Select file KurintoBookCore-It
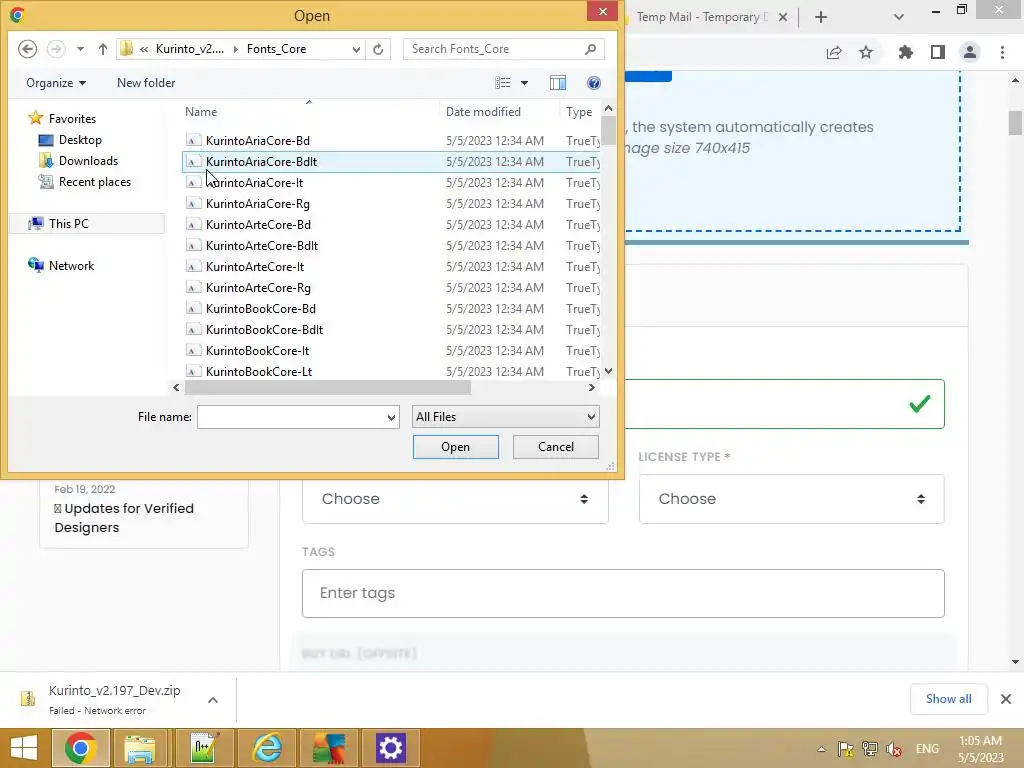Image resolution: width=1024 pixels, height=768 pixels. coord(391,351)
